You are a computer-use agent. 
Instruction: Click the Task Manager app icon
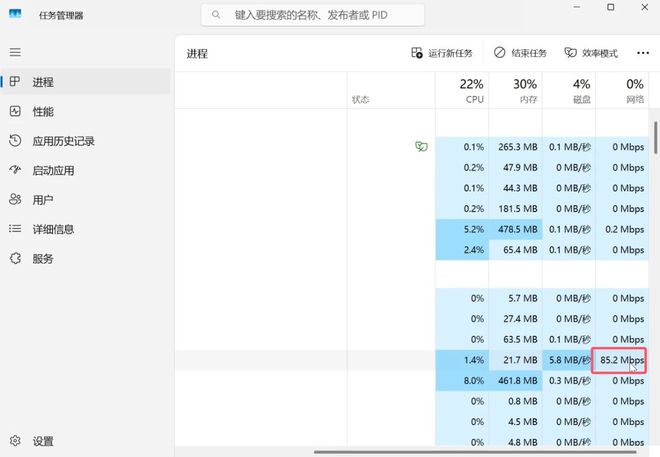point(15,13)
